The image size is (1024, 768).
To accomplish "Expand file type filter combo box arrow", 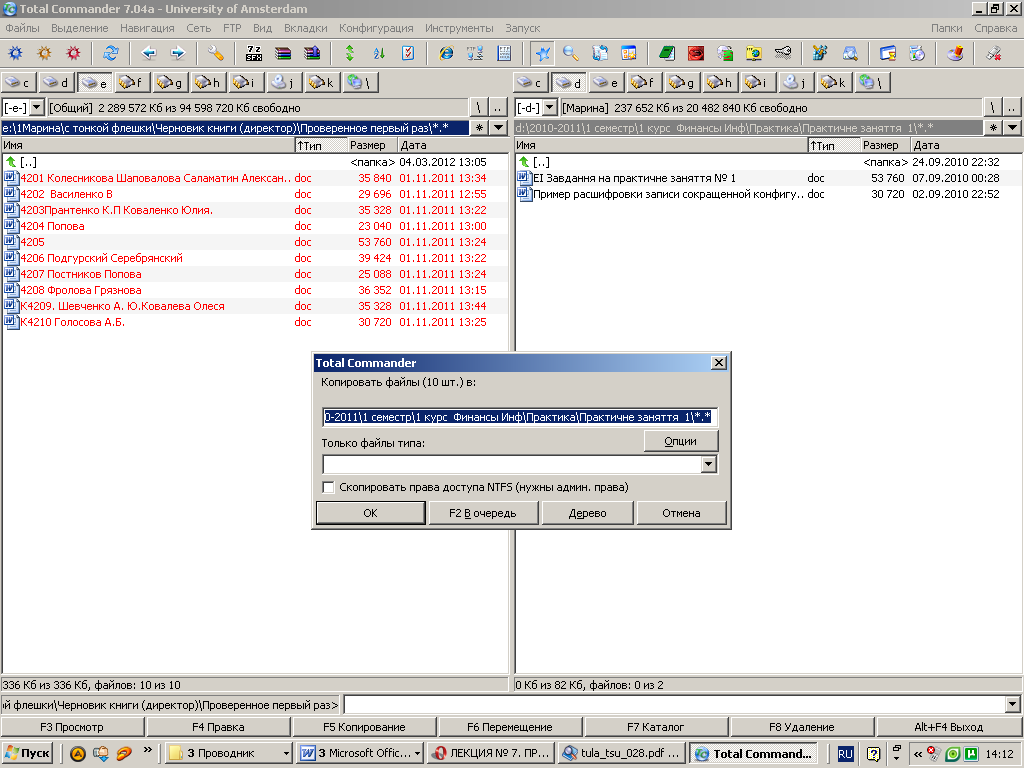I will (x=709, y=464).
